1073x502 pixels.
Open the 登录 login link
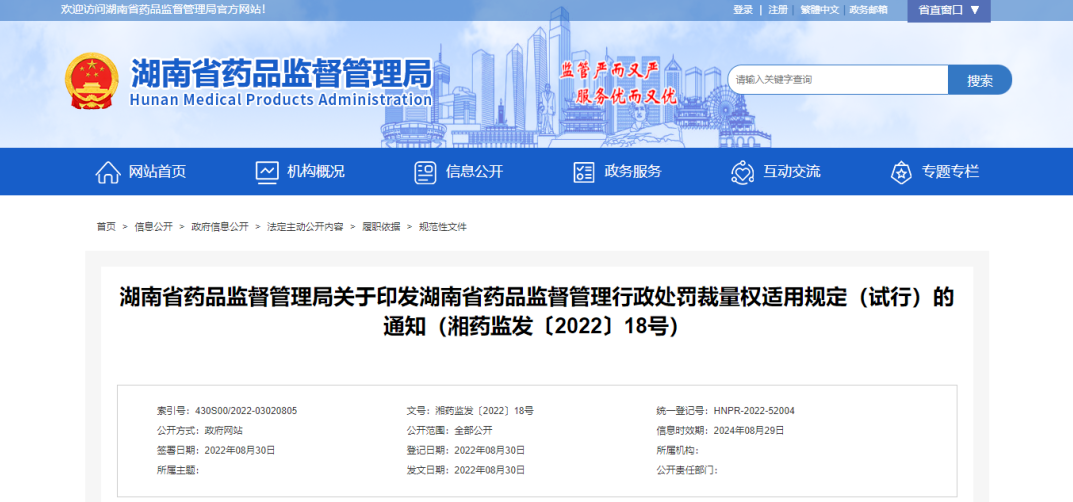pyautogui.click(x=743, y=10)
